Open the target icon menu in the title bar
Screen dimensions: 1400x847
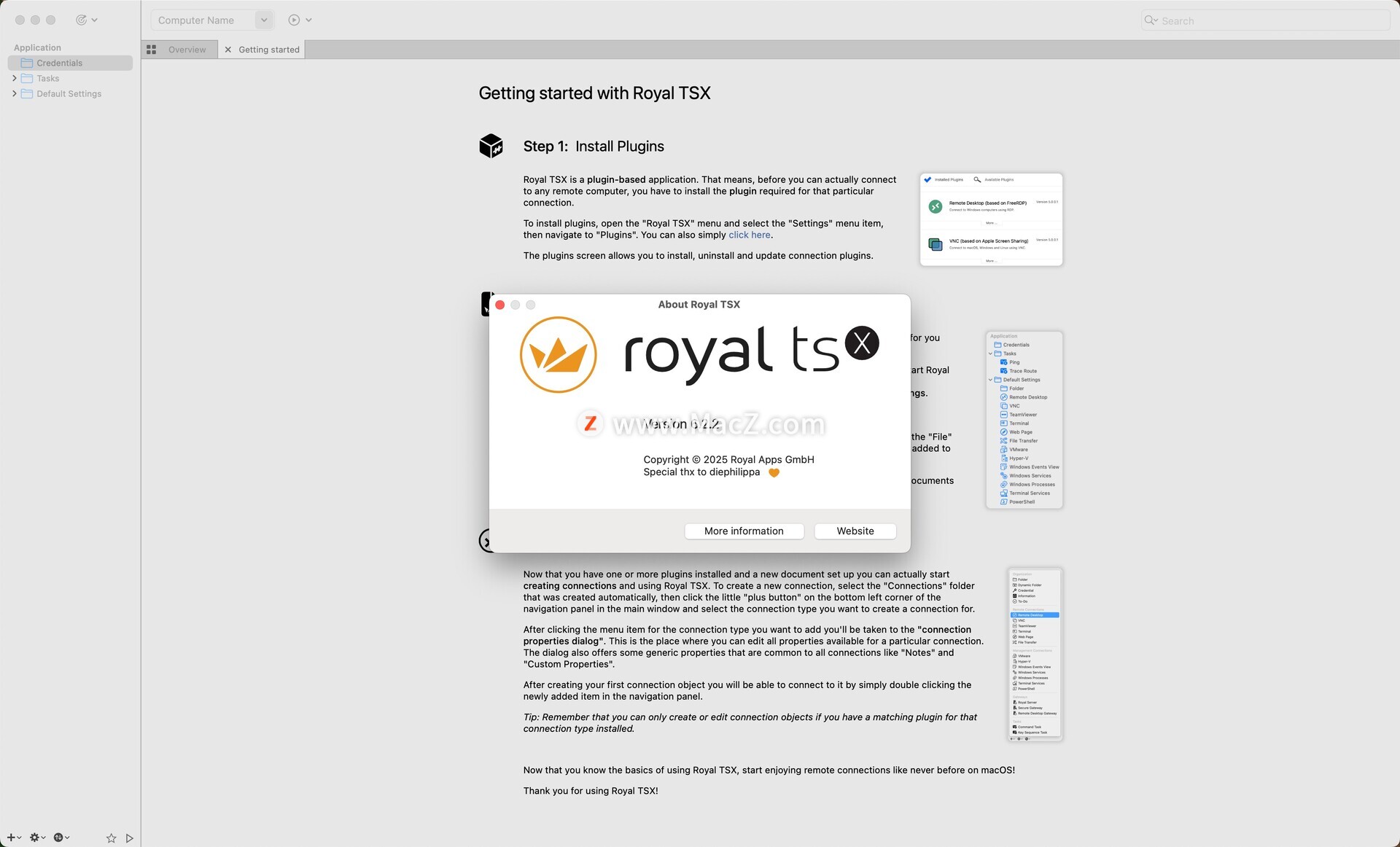tap(86, 20)
